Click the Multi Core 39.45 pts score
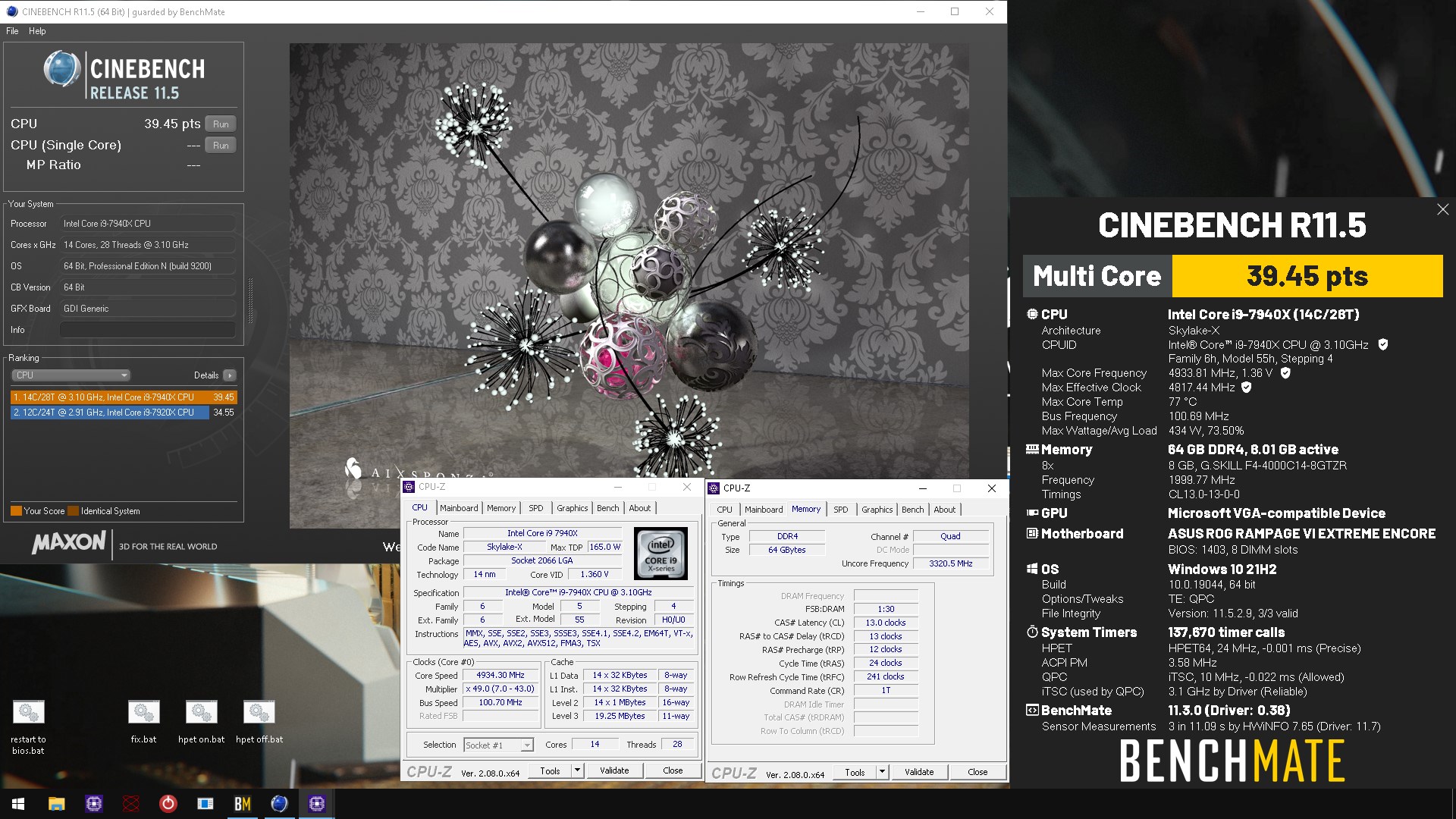 coord(1307,276)
